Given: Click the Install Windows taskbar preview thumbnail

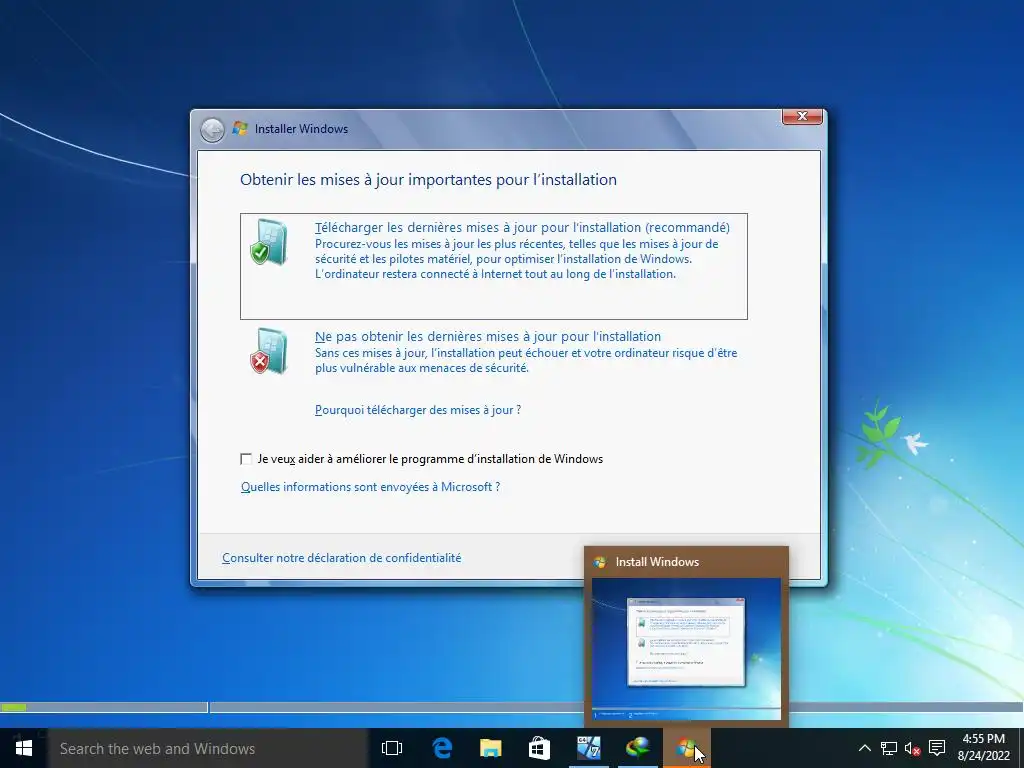Looking at the screenshot, I should click(x=686, y=649).
